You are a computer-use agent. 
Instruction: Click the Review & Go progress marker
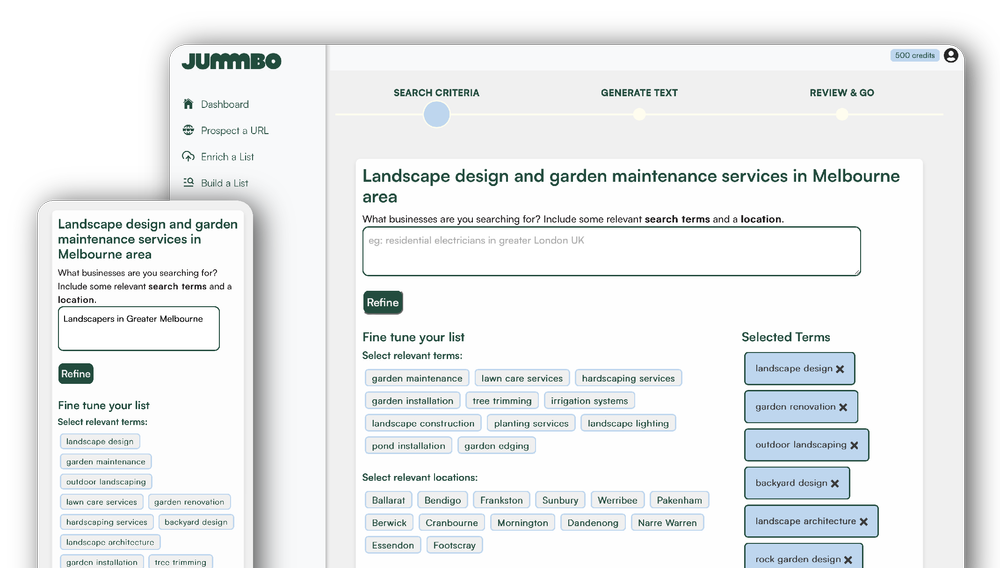(x=842, y=115)
